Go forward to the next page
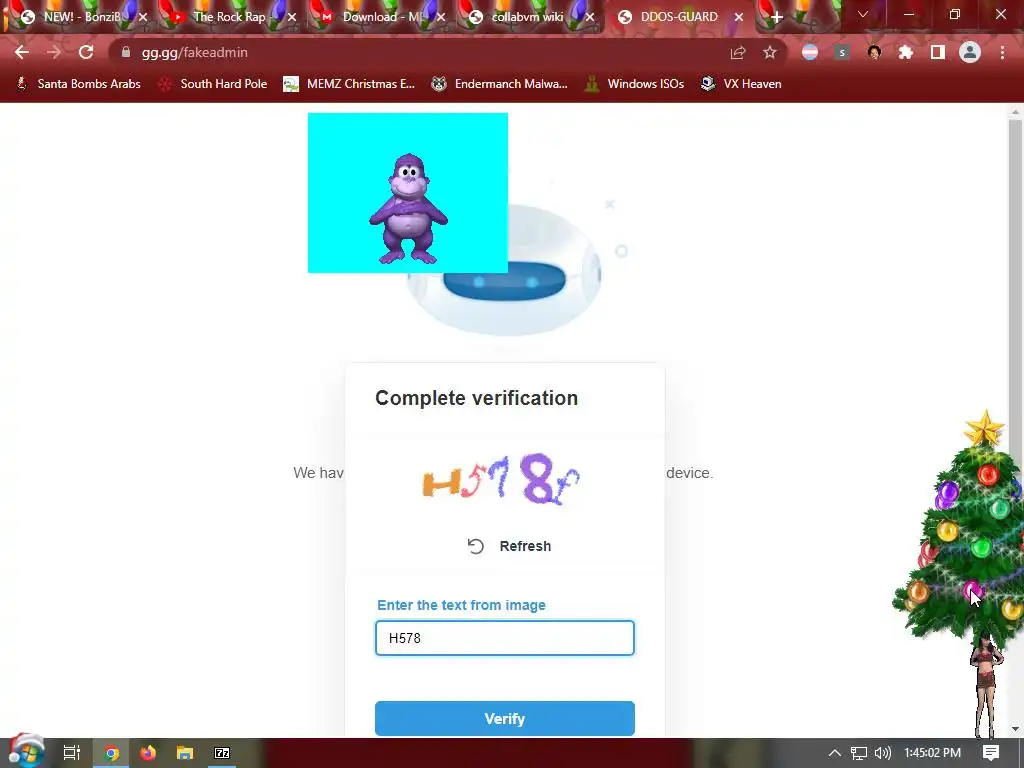Viewport: 1024px width, 768px height. coord(54,52)
